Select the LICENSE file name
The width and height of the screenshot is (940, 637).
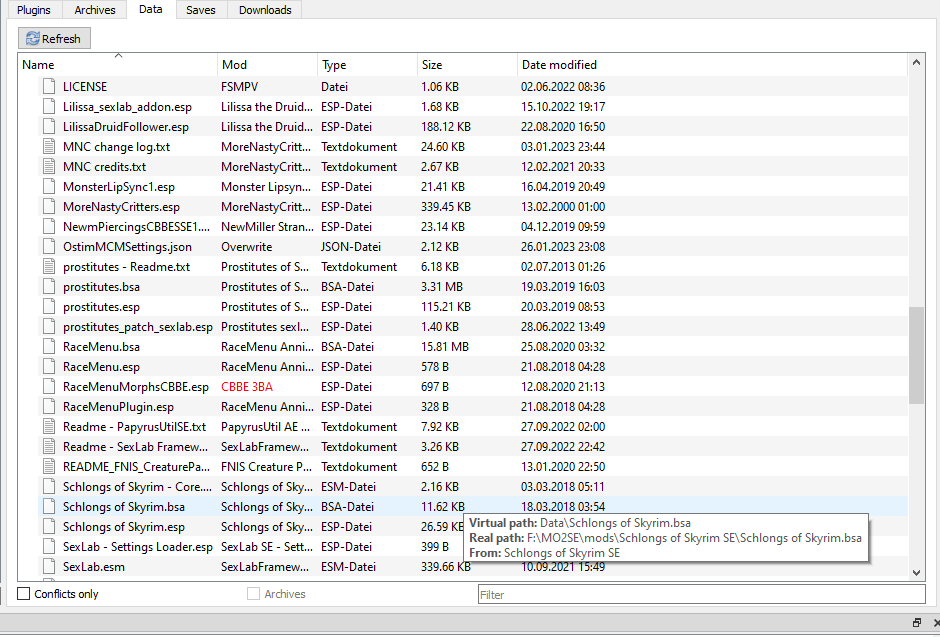point(85,86)
